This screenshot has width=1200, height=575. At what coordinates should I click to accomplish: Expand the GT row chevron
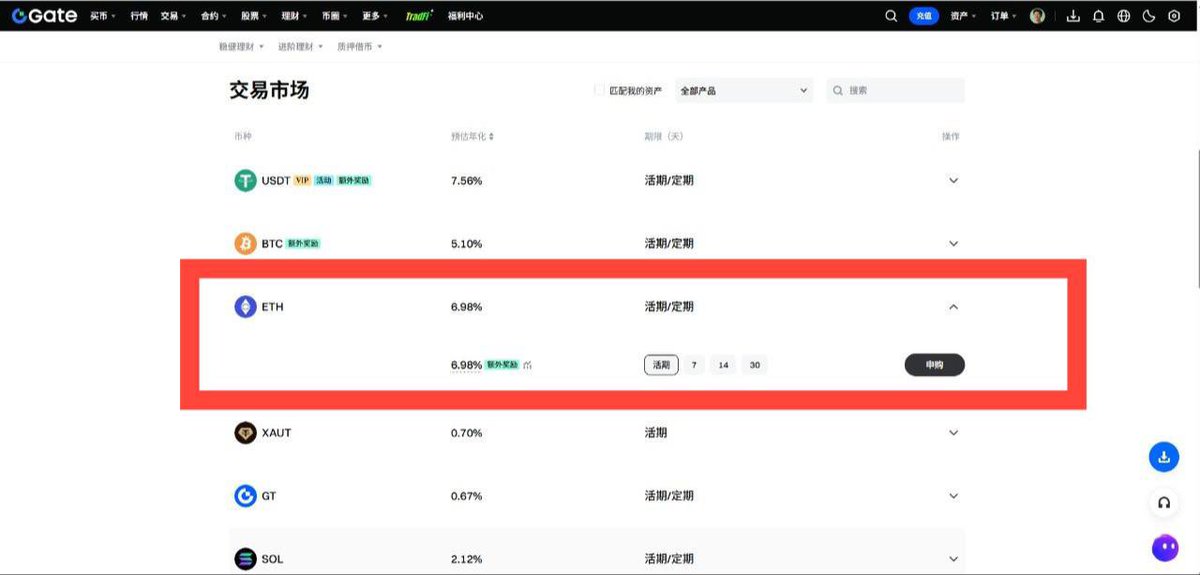(x=953, y=496)
